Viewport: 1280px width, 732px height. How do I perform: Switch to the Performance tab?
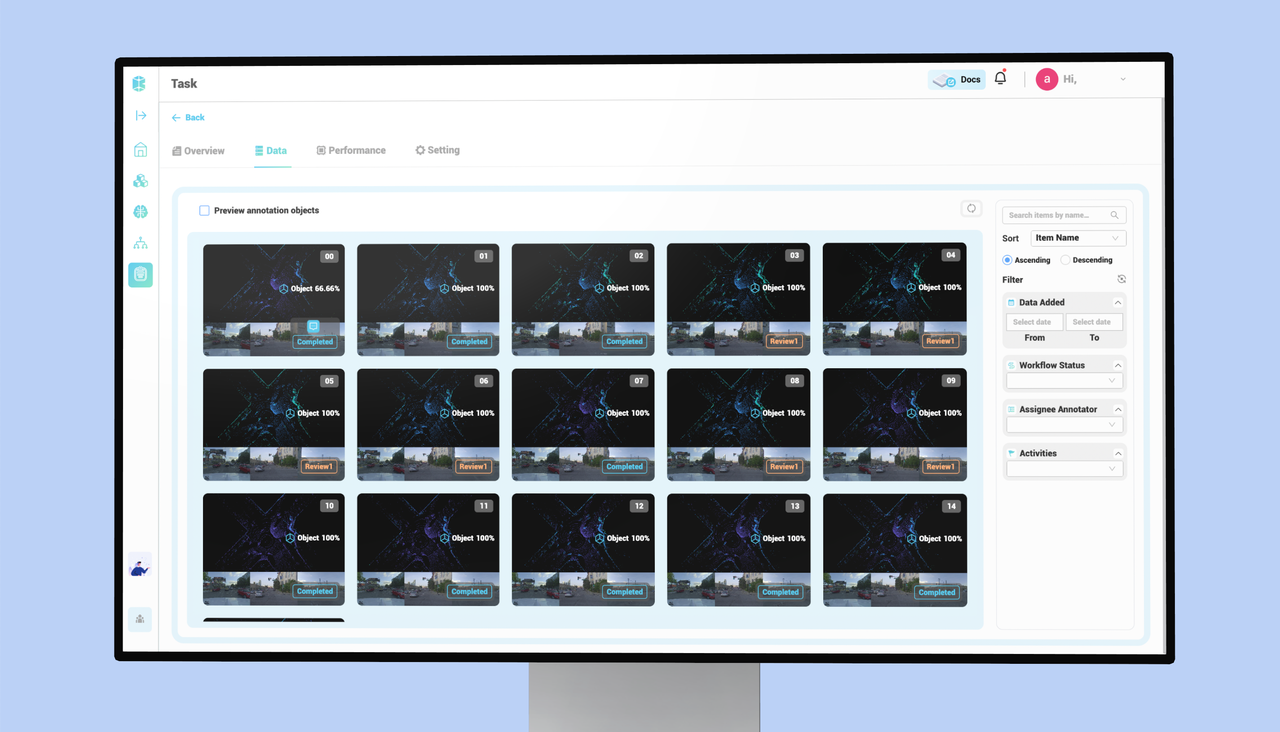[x=351, y=150]
